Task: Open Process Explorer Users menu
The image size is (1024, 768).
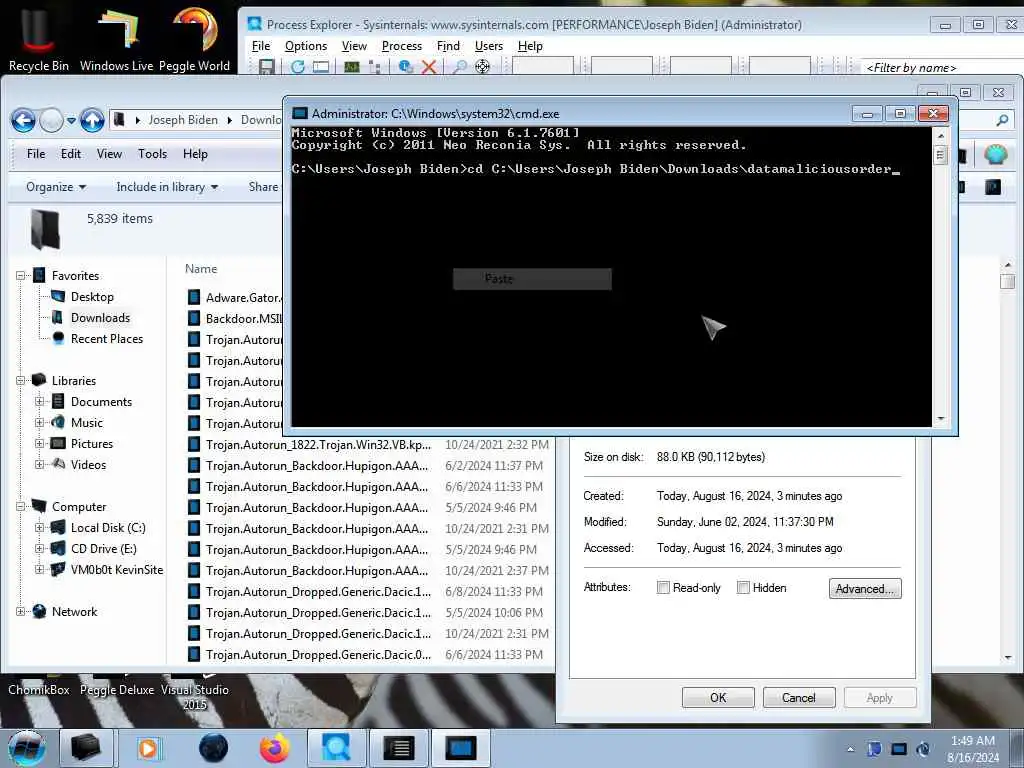Action: [488, 46]
